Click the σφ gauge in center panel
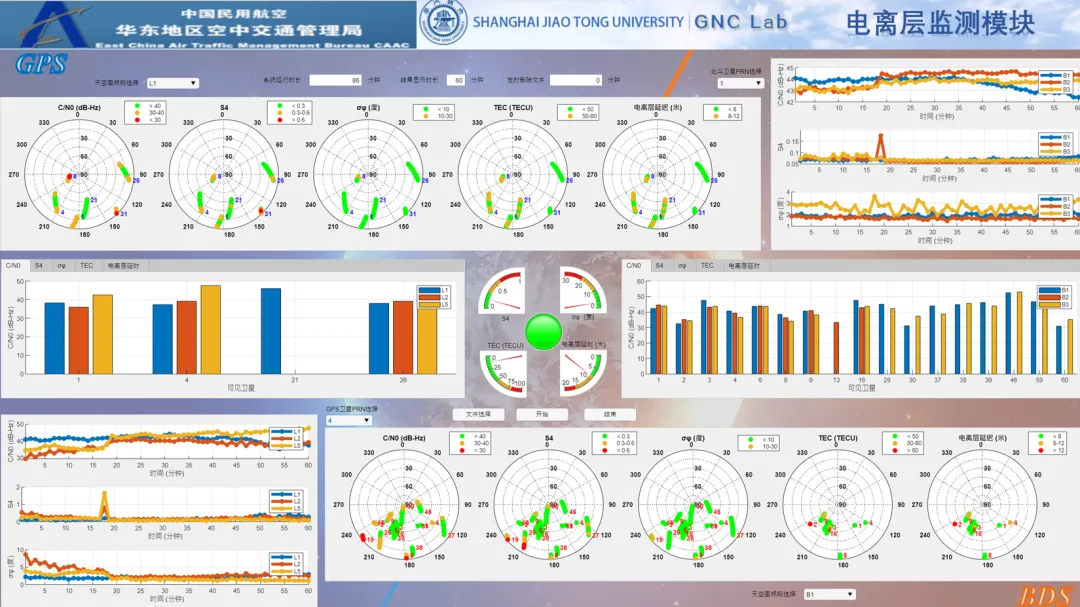The width and height of the screenshot is (1080, 607). pyautogui.click(x=583, y=291)
